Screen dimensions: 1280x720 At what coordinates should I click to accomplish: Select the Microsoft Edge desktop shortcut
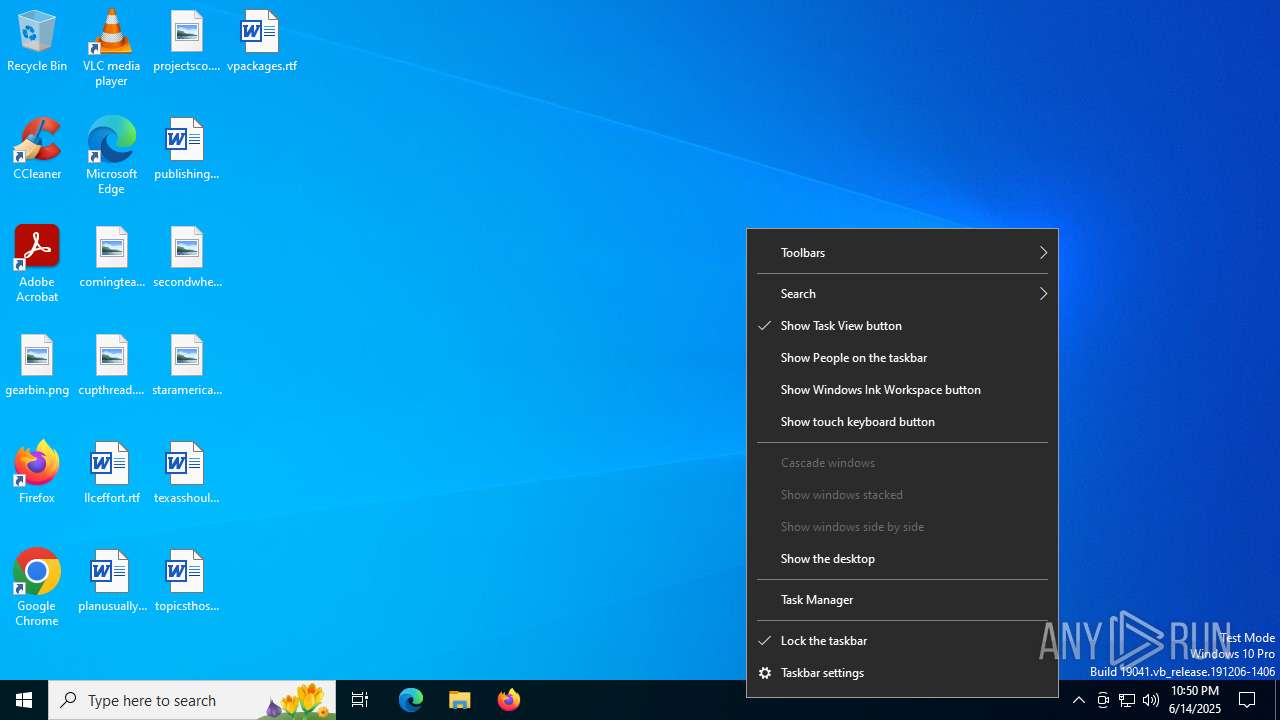111,156
